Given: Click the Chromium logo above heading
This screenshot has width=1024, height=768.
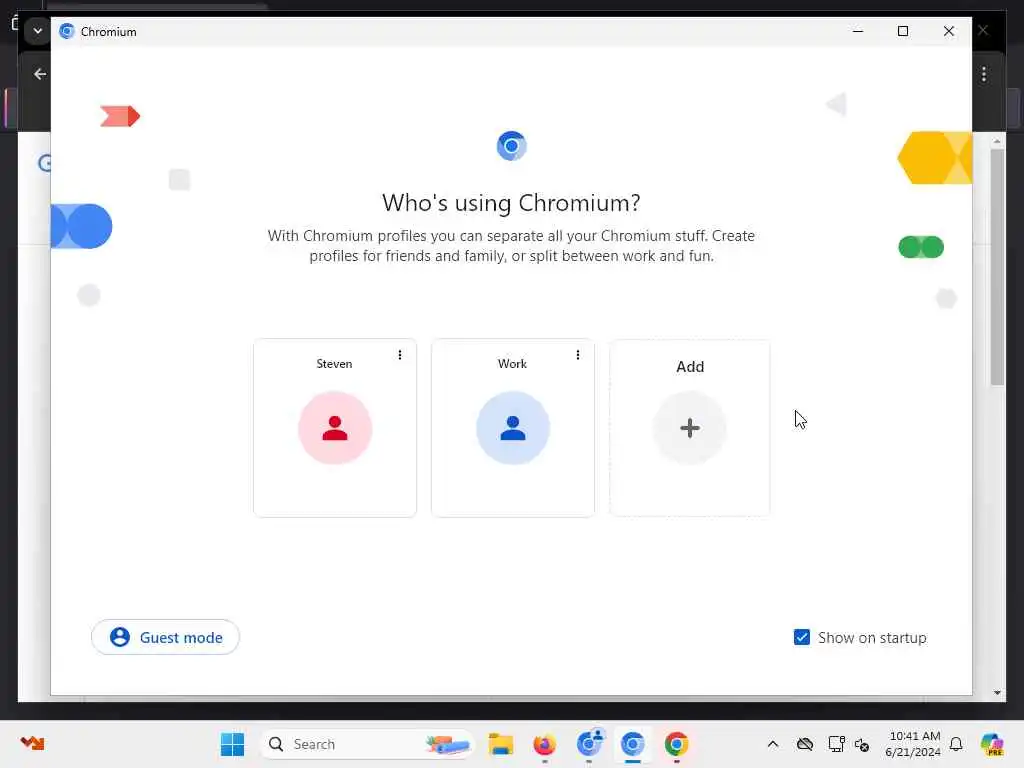Looking at the screenshot, I should tap(511, 146).
